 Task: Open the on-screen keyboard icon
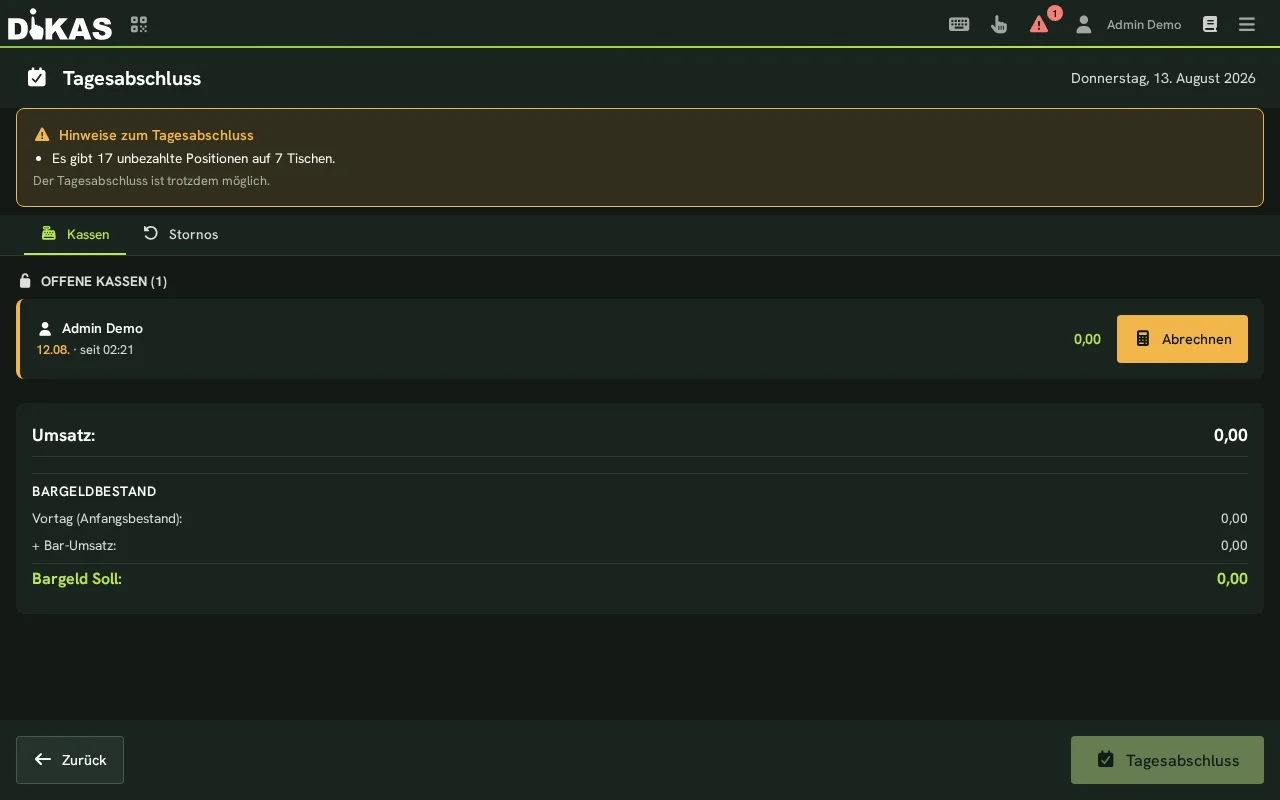[x=959, y=24]
